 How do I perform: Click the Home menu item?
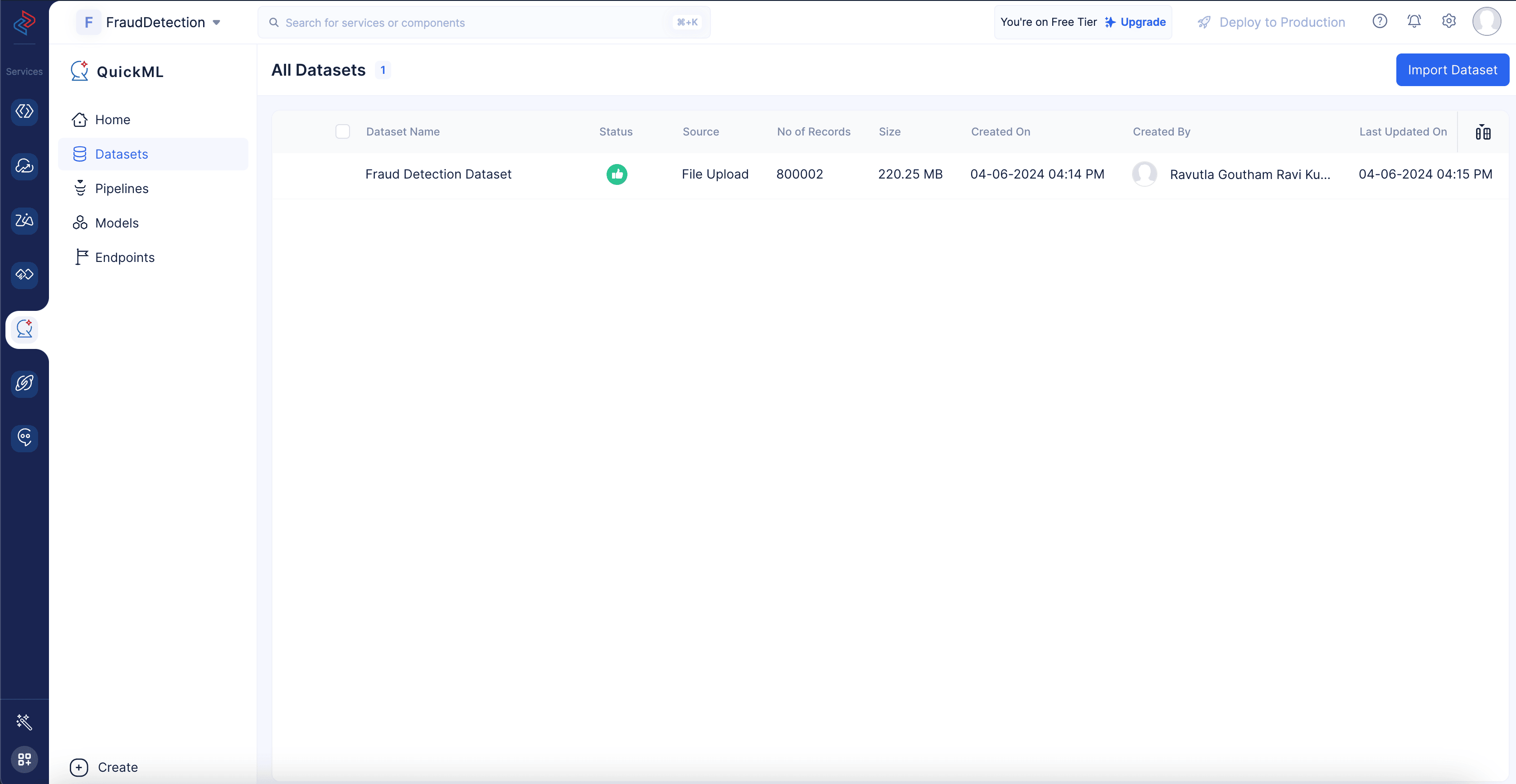(112, 119)
